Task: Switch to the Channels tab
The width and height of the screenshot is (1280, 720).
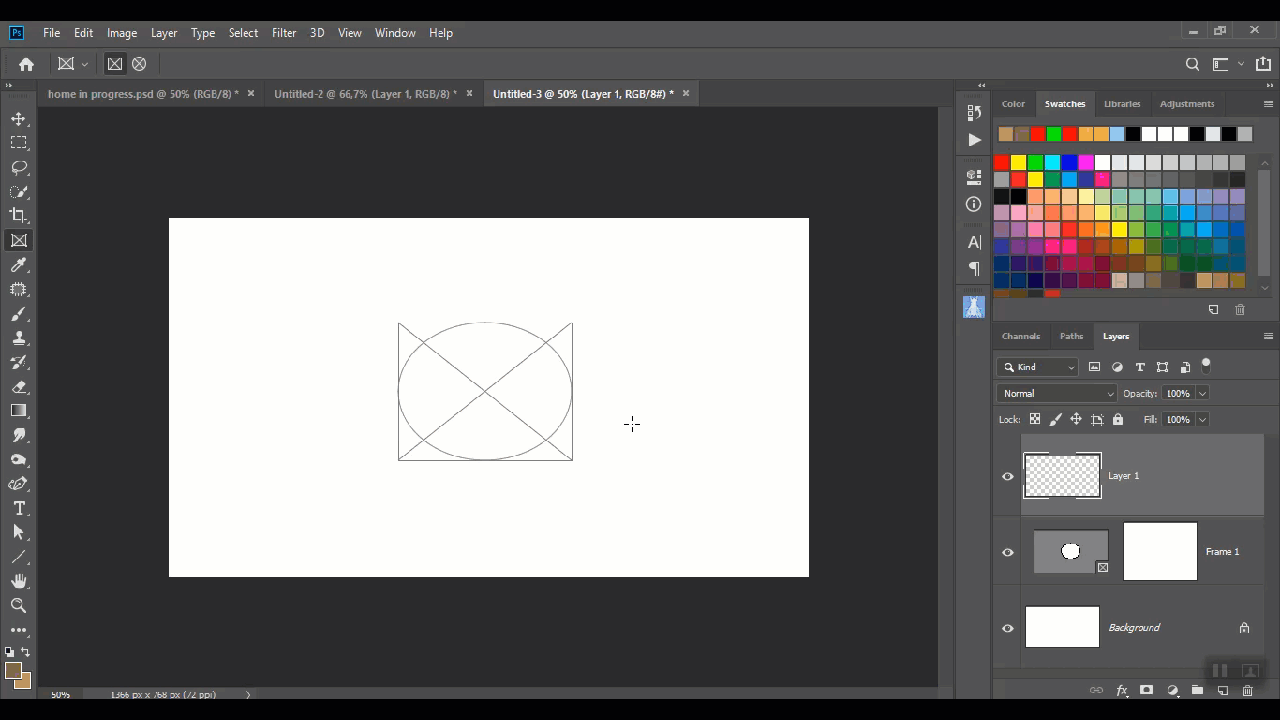Action: (x=1021, y=336)
